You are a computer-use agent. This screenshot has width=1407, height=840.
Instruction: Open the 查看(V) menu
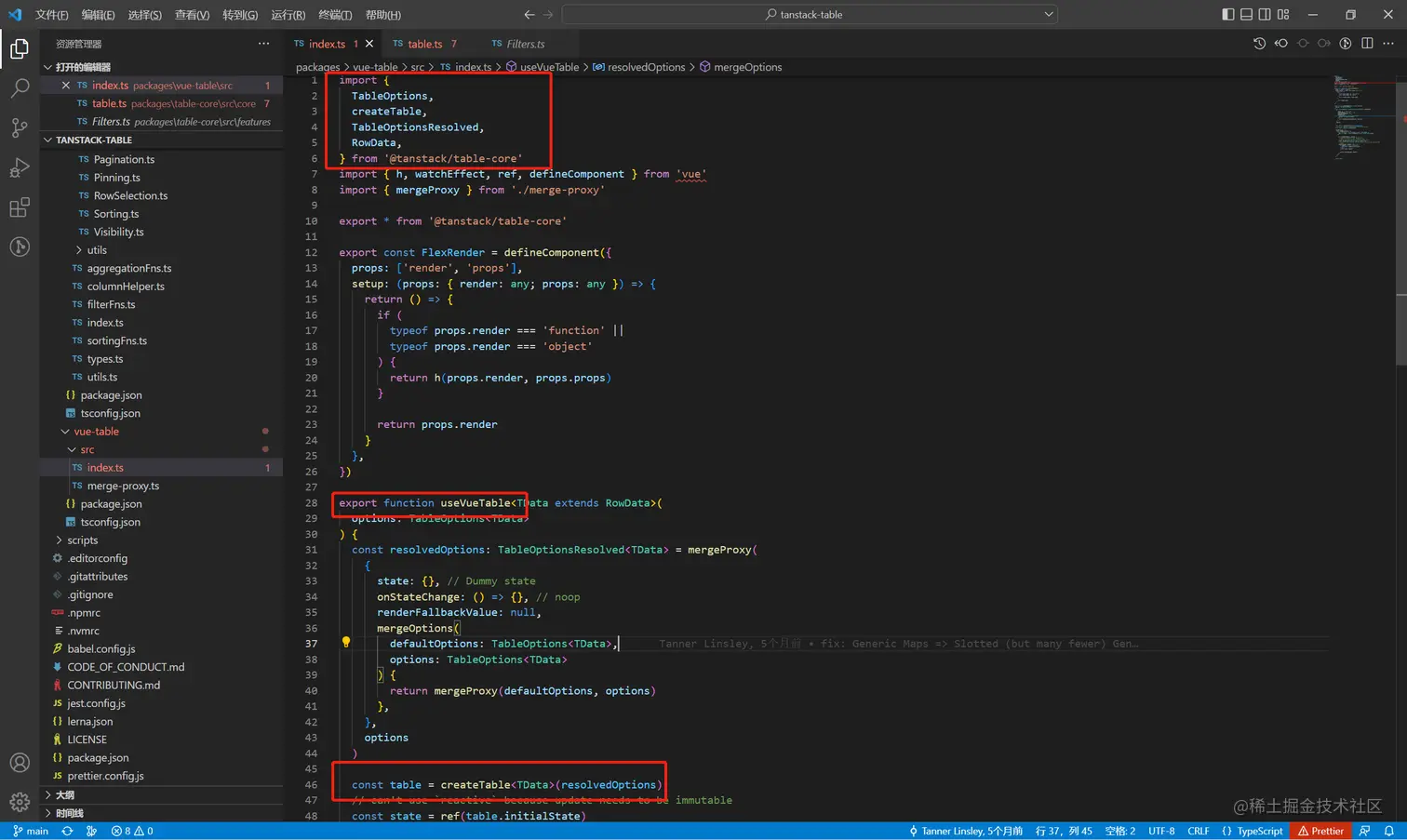pos(192,15)
